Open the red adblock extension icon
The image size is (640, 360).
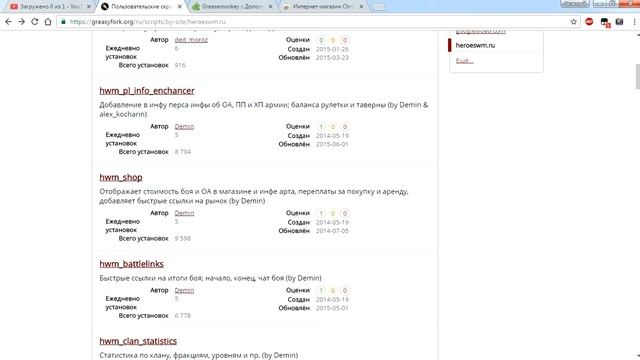(x=589, y=22)
